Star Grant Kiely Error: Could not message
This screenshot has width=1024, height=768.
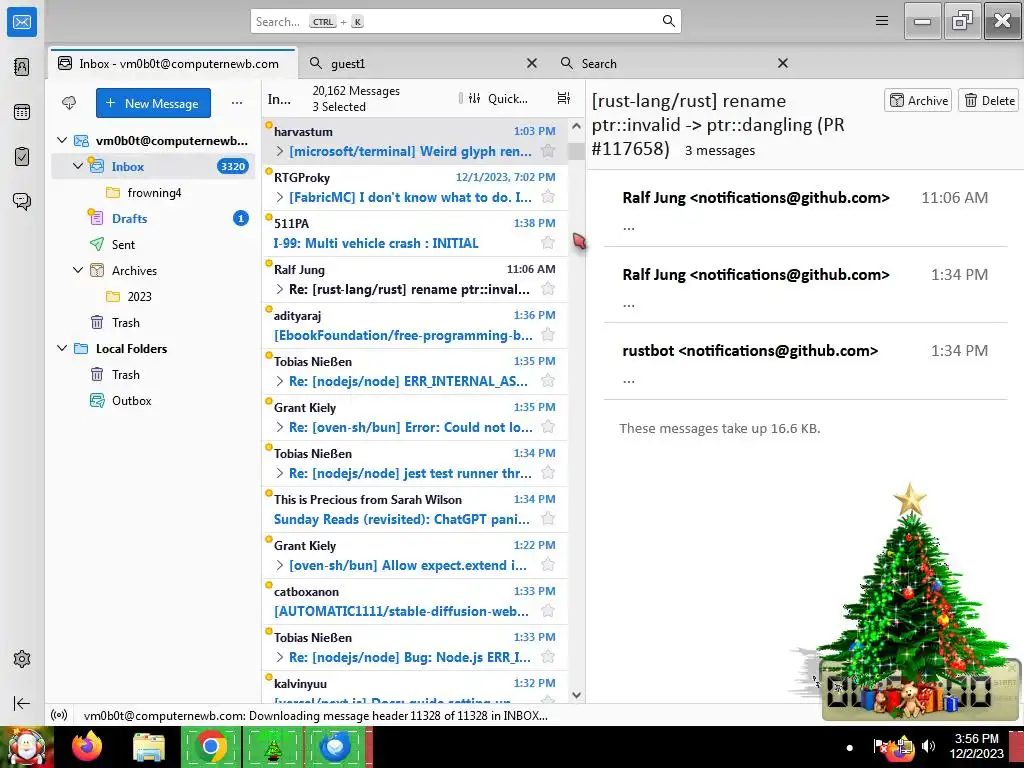(548, 427)
